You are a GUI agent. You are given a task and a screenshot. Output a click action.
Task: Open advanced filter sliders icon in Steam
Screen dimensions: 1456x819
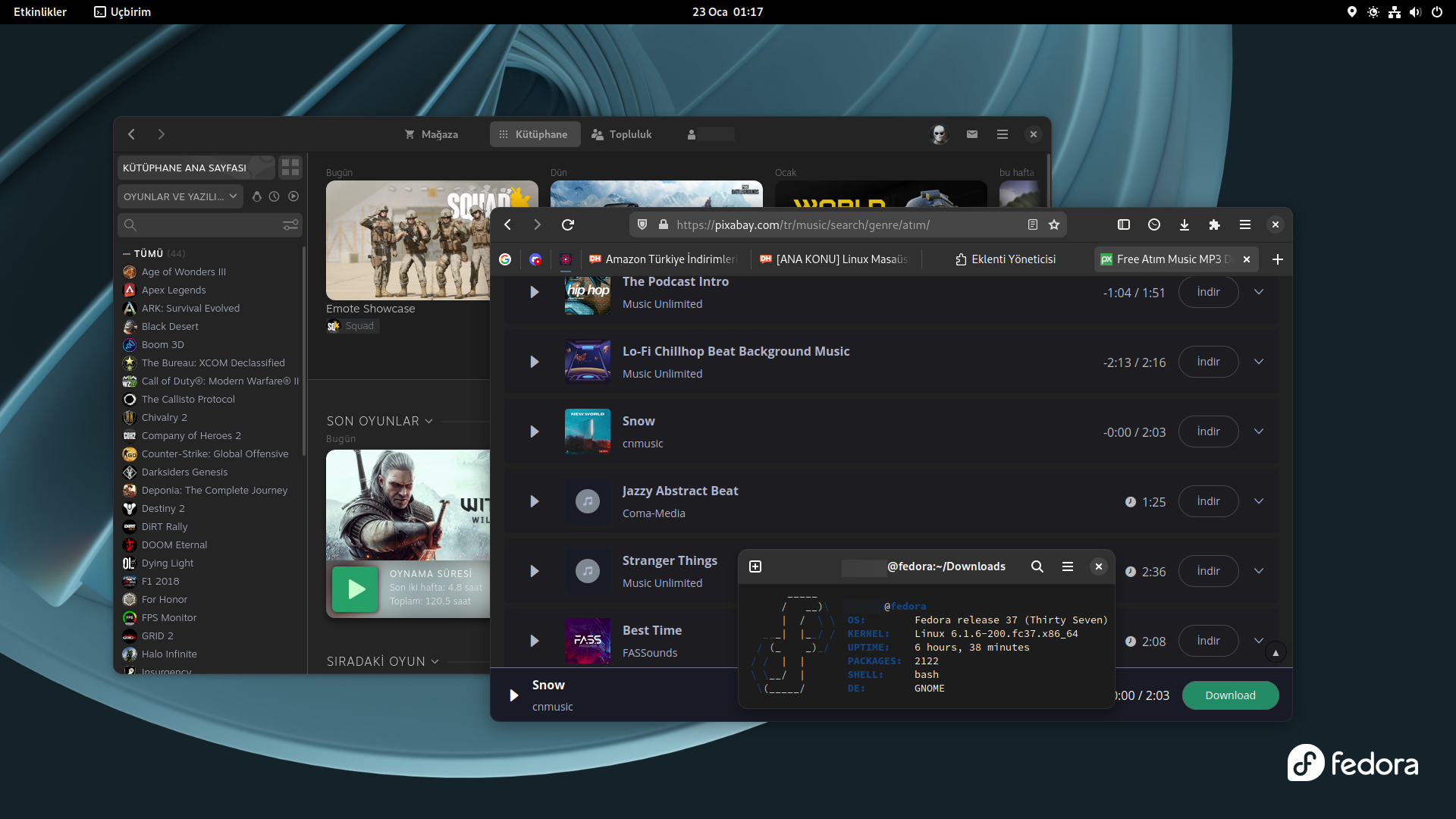290,225
